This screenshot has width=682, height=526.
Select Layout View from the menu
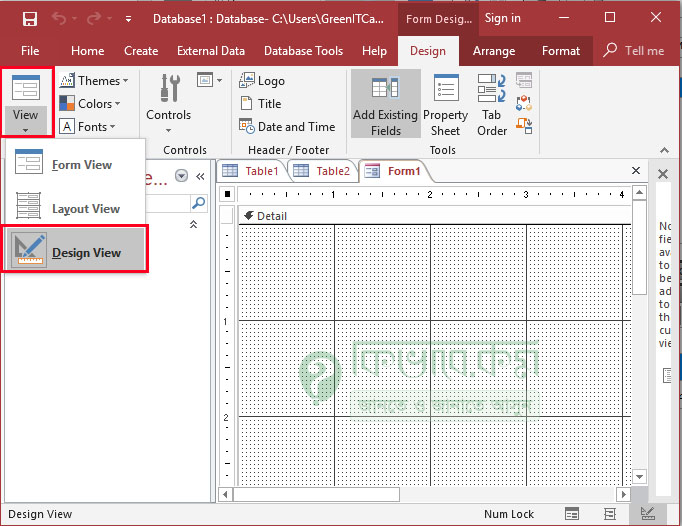pyautogui.click(x=74, y=207)
